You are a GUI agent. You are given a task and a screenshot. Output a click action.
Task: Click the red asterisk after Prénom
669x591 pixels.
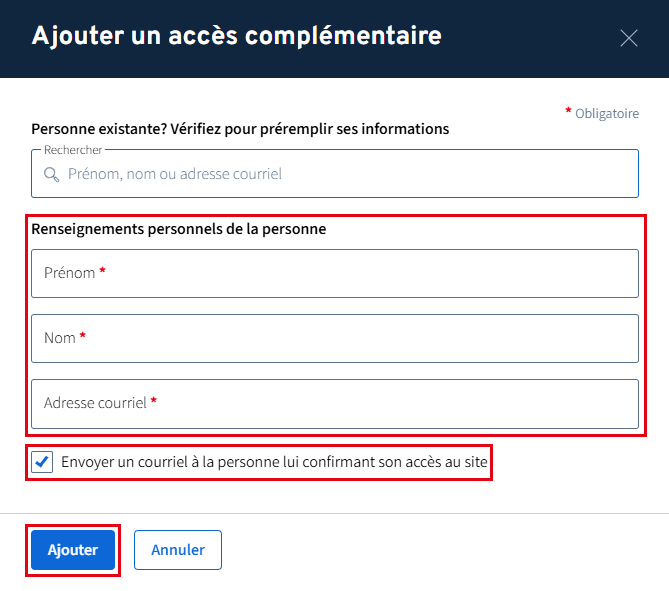click(103, 272)
